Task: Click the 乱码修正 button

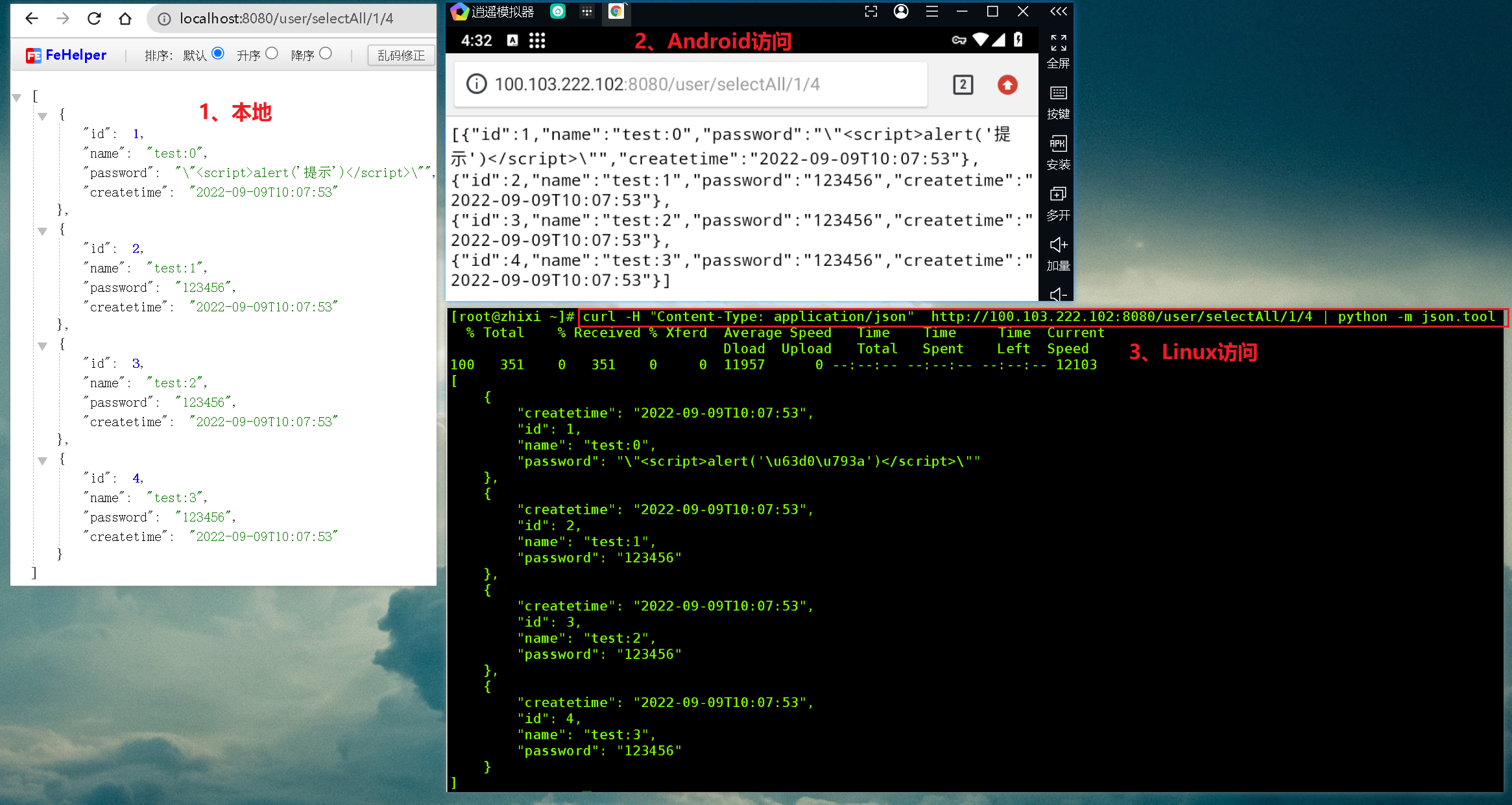Action: click(401, 55)
